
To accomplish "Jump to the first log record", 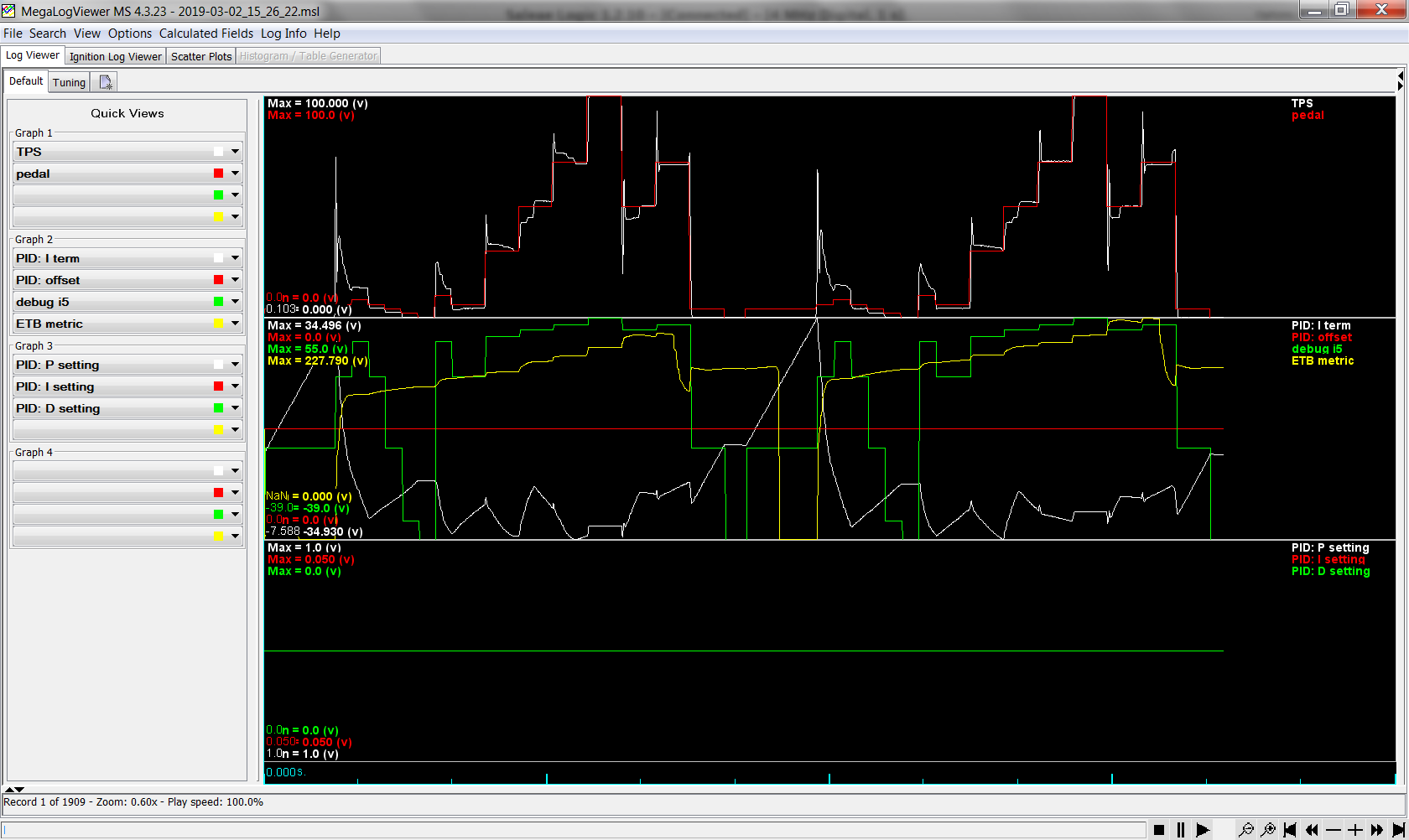I will [x=1290, y=830].
